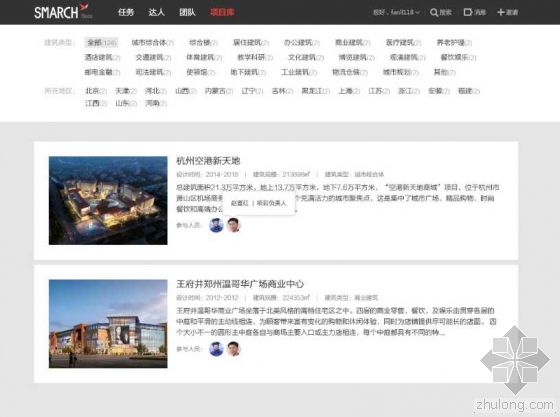Open the 杭州空港新天地 aerial thumbnail

click(108, 200)
